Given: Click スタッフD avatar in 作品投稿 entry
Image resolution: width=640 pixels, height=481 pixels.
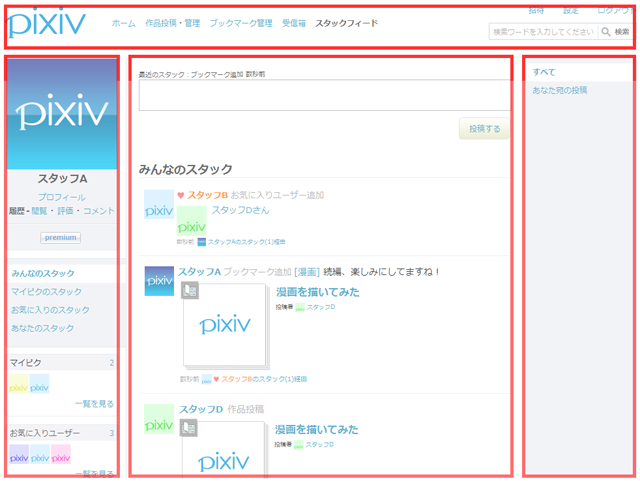Looking at the screenshot, I should pos(159,419).
